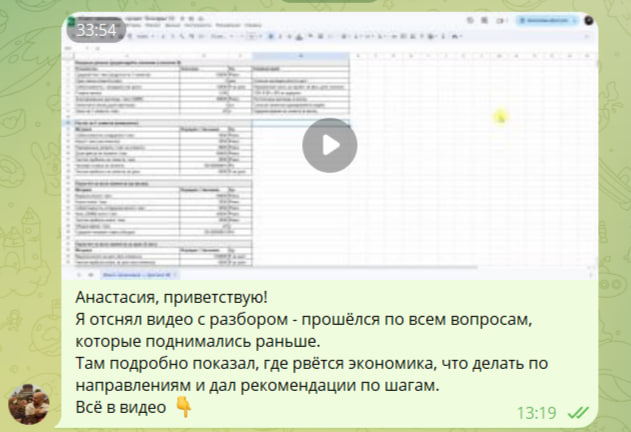The width and height of the screenshot is (631, 432).
Task: Click the text "Всё в видео"
Action: 120,407
